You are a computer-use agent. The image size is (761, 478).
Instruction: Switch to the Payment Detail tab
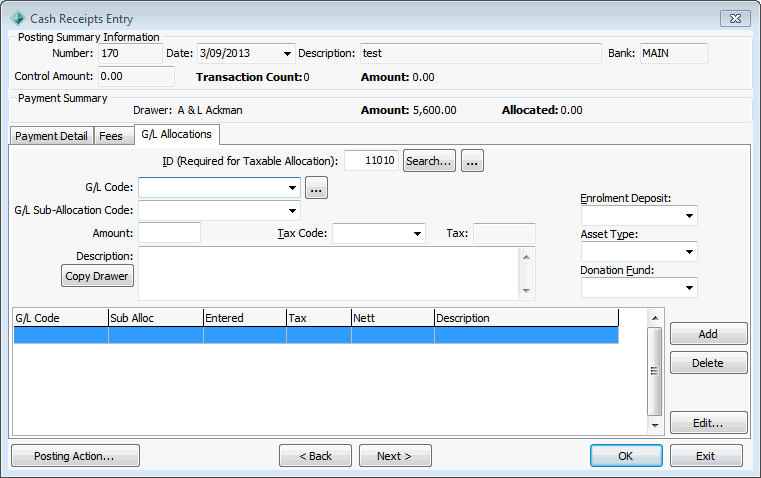(x=51, y=136)
